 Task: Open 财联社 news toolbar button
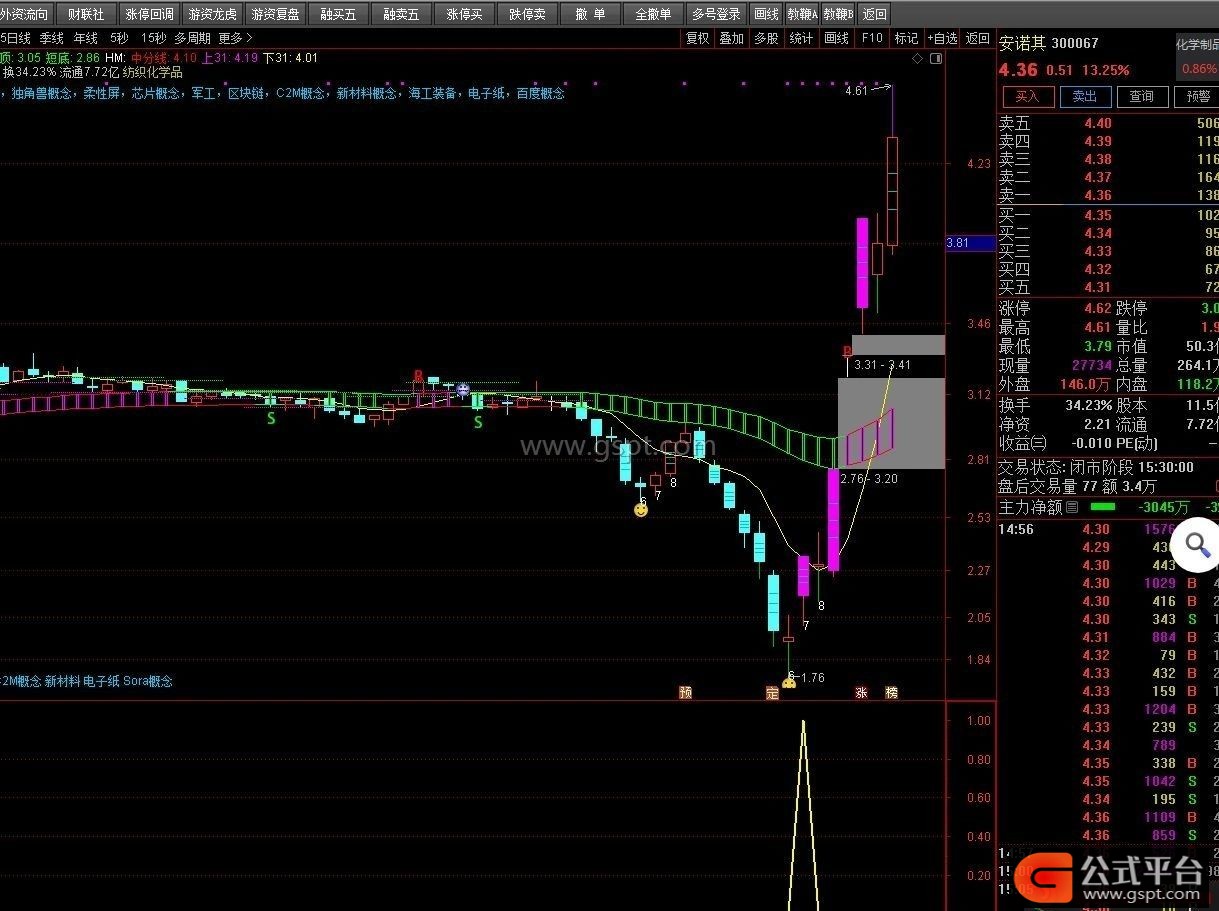(86, 14)
